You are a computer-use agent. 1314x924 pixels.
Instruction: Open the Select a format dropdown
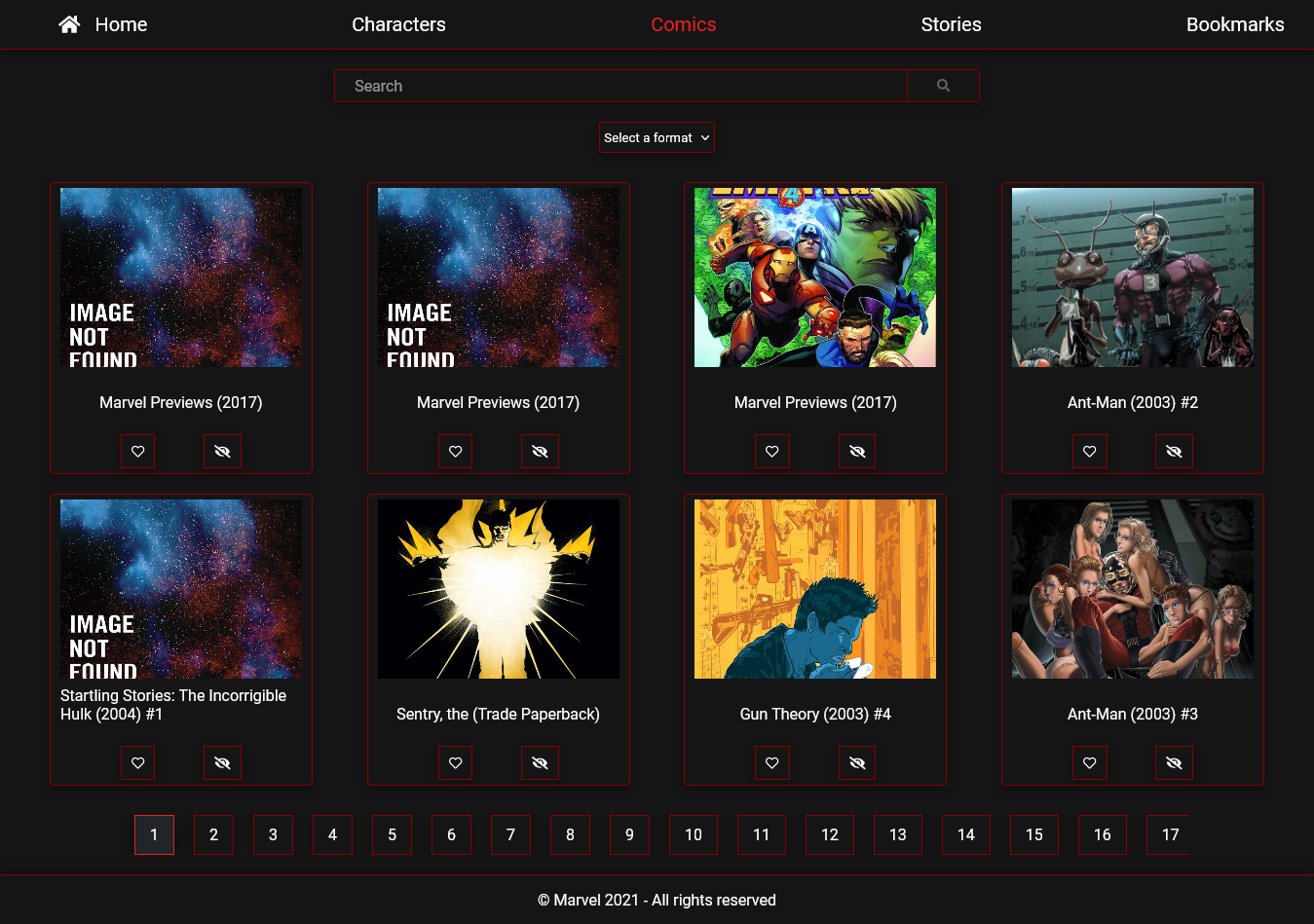[657, 137]
